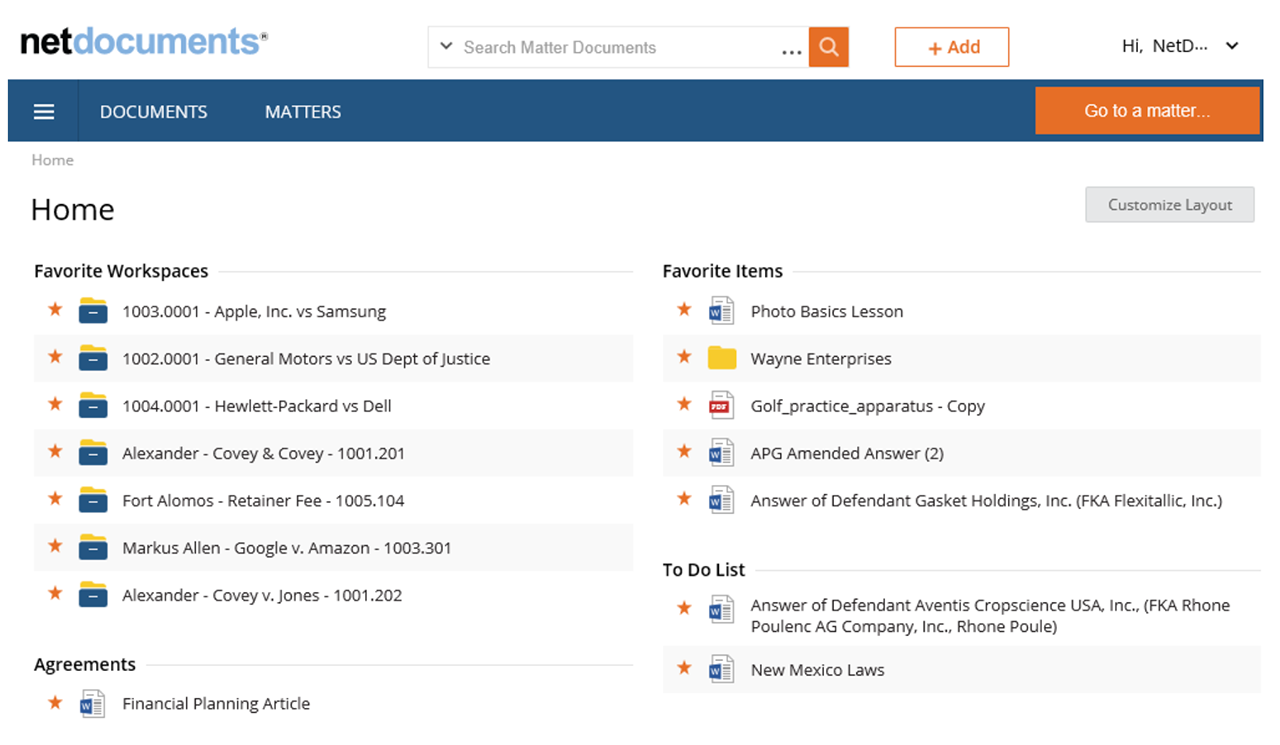Open New Mexico Laws document
The height and width of the screenshot is (745, 1280).
pyautogui.click(x=818, y=670)
